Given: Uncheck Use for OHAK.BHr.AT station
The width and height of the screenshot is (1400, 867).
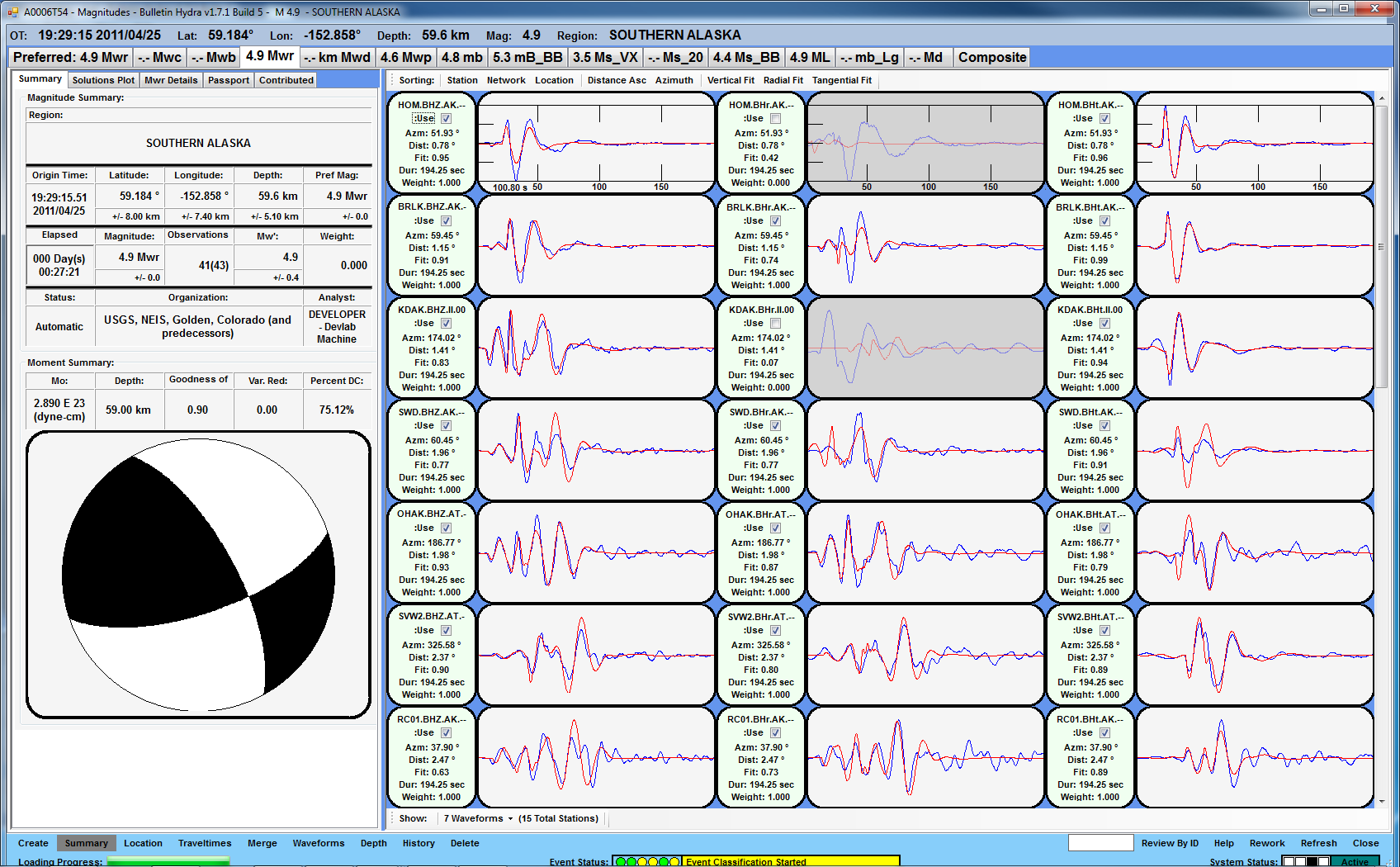Looking at the screenshot, I should pyautogui.click(x=775, y=528).
